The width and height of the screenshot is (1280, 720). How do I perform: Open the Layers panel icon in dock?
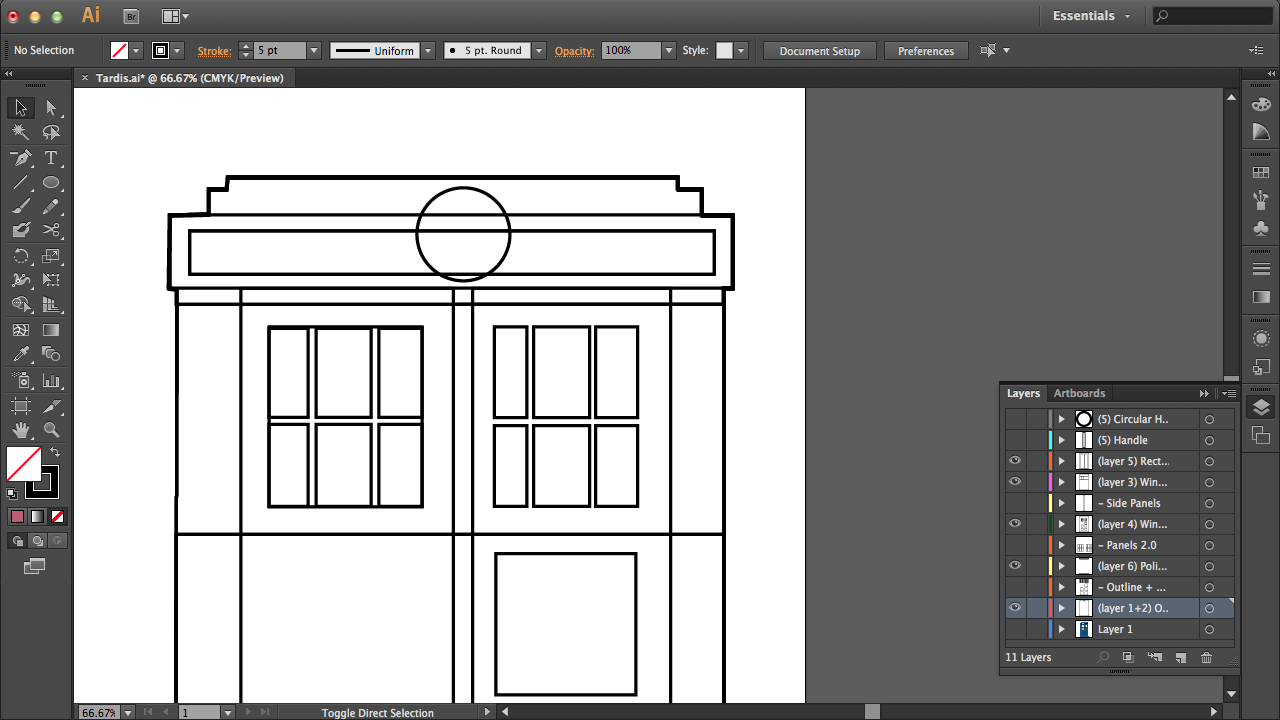click(1261, 407)
